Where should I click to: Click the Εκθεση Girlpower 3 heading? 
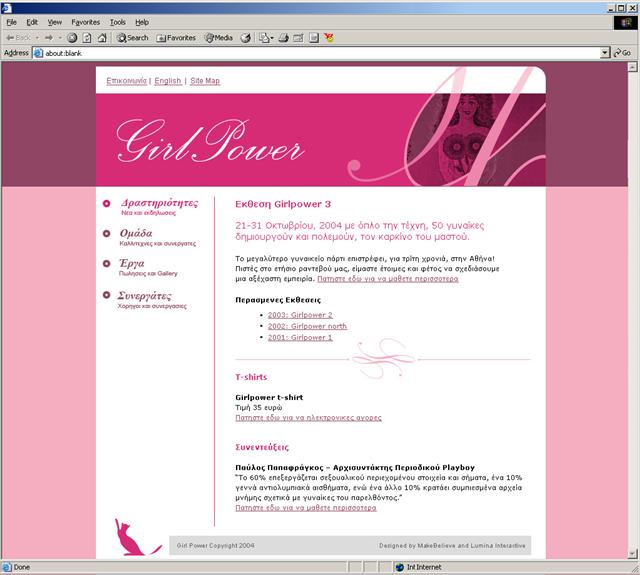[x=283, y=204]
